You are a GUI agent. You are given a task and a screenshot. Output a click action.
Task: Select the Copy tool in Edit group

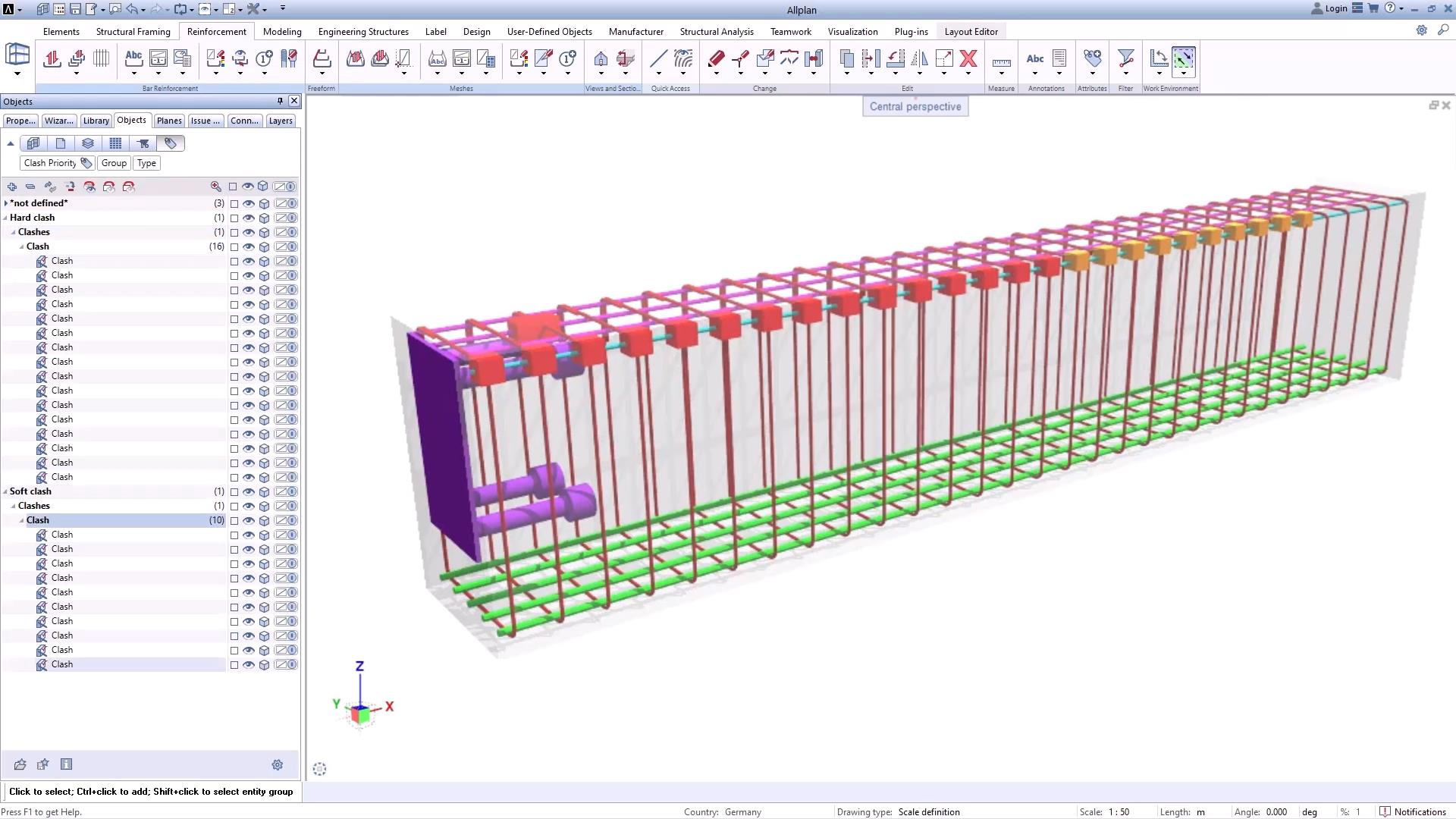[x=847, y=58]
